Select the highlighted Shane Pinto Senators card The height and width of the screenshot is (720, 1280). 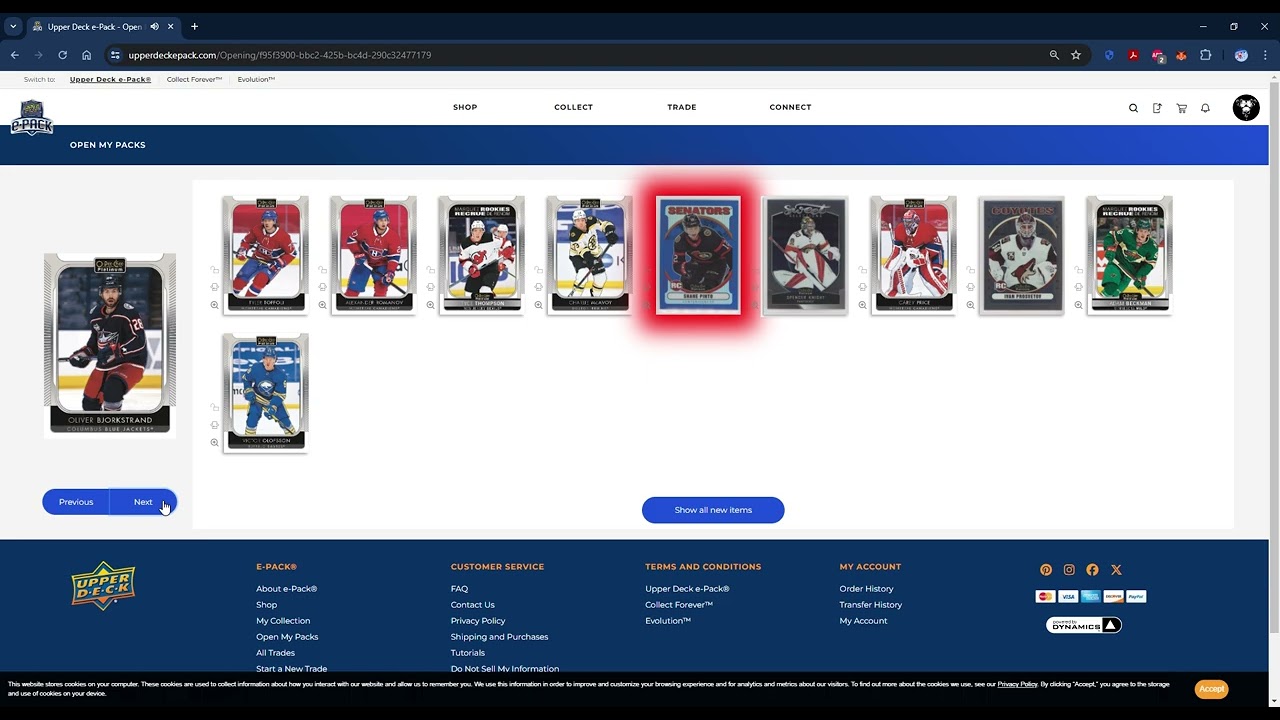click(698, 255)
